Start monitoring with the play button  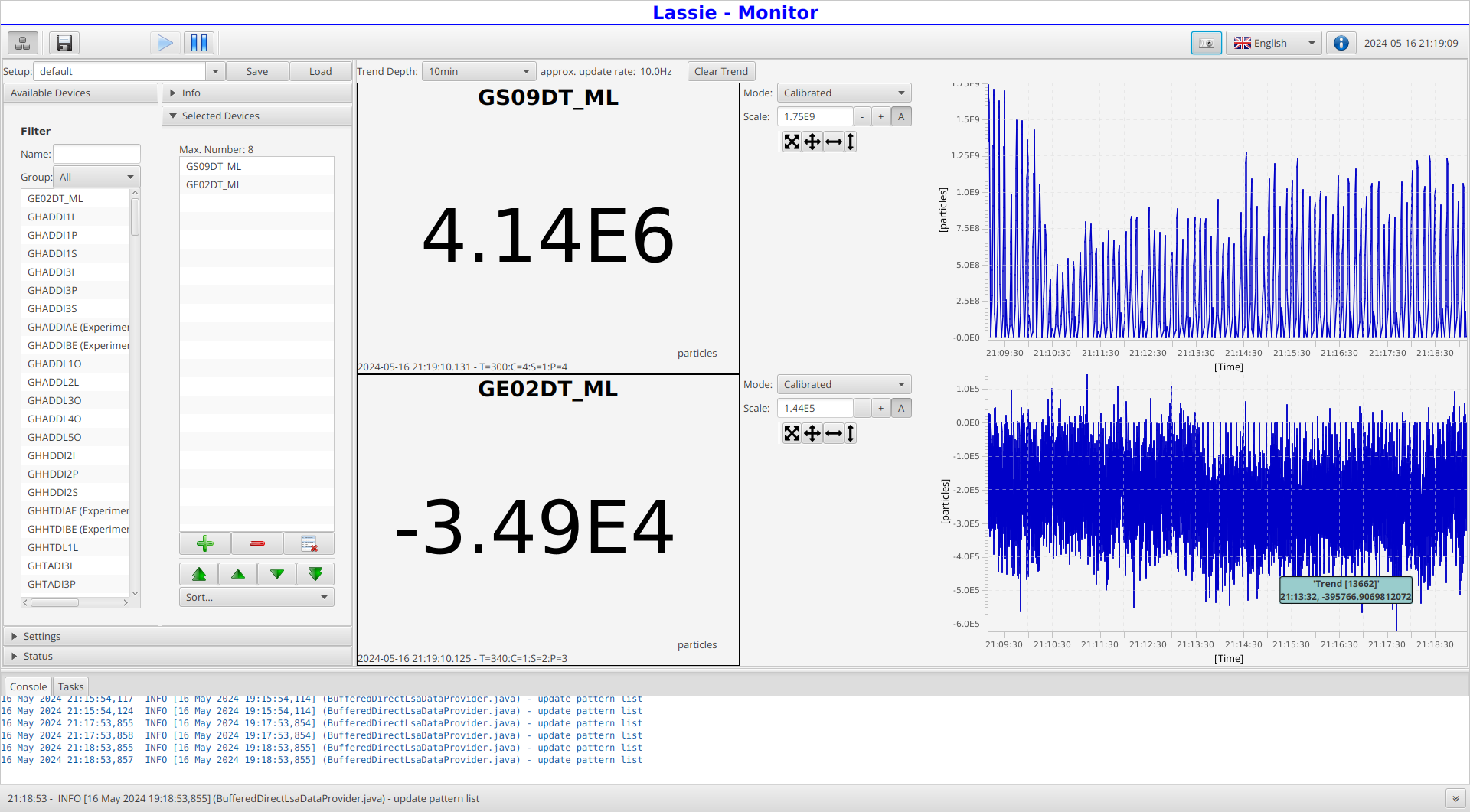click(x=165, y=43)
